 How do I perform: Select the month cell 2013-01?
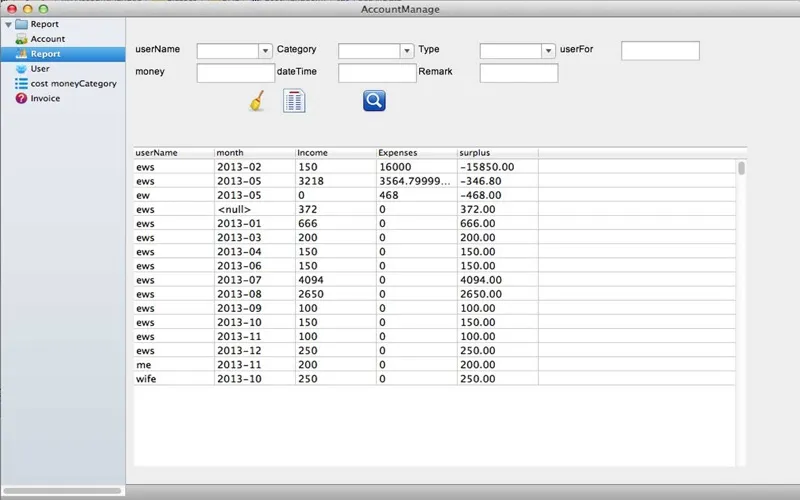pos(255,223)
